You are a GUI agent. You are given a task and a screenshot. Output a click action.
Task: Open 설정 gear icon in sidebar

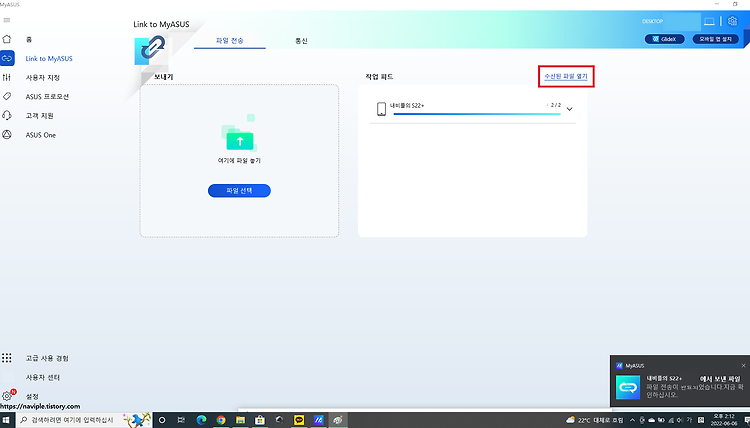[7, 396]
